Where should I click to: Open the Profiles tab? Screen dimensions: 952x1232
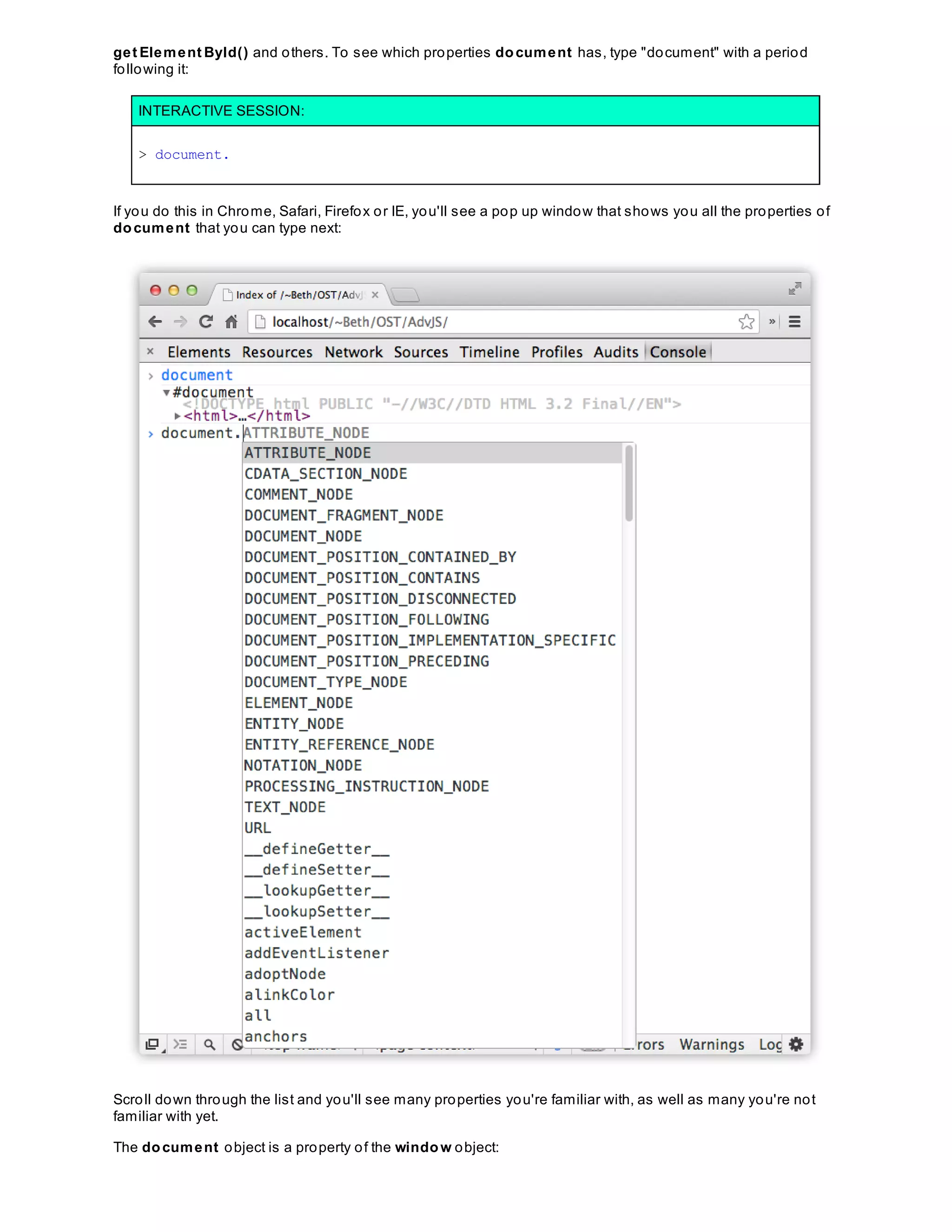[x=556, y=352]
